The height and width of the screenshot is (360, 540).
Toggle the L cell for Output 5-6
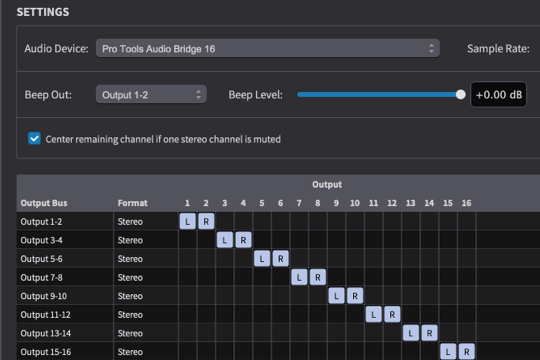[x=262, y=258]
